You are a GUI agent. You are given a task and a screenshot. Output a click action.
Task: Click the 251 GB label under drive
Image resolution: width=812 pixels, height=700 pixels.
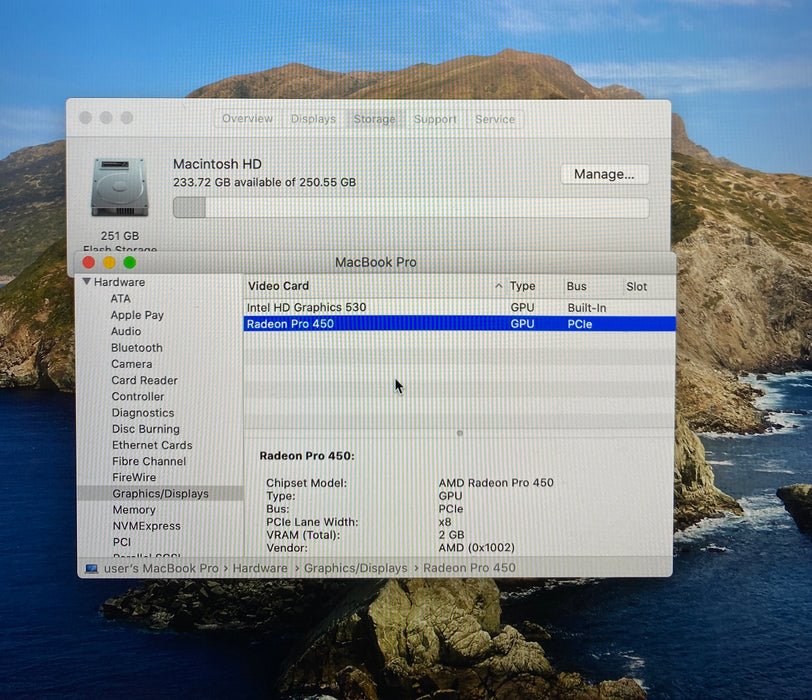120,236
